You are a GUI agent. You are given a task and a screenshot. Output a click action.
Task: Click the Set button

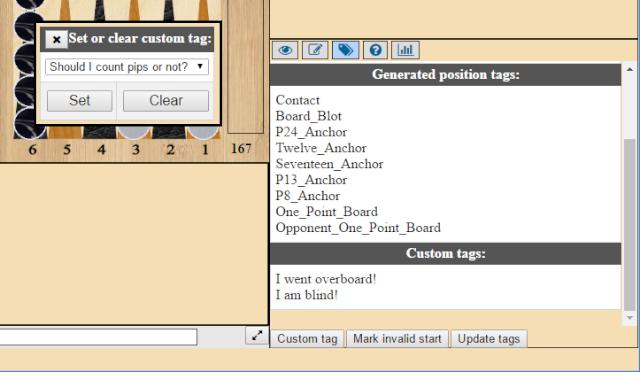80,100
